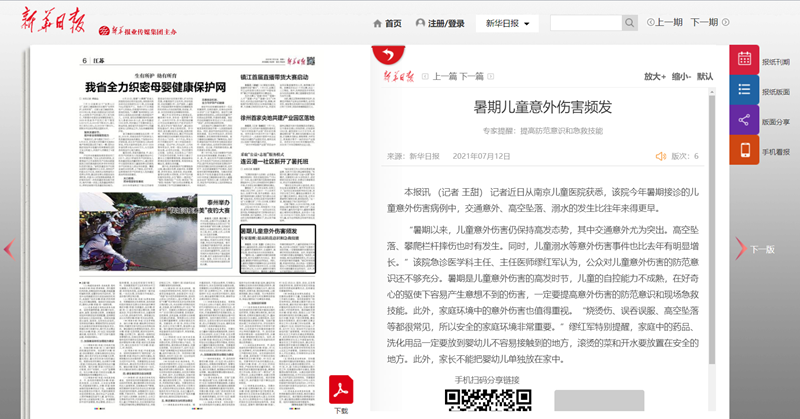Click 版面分享 share icon
The image size is (800, 419).
pyautogui.click(x=744, y=120)
